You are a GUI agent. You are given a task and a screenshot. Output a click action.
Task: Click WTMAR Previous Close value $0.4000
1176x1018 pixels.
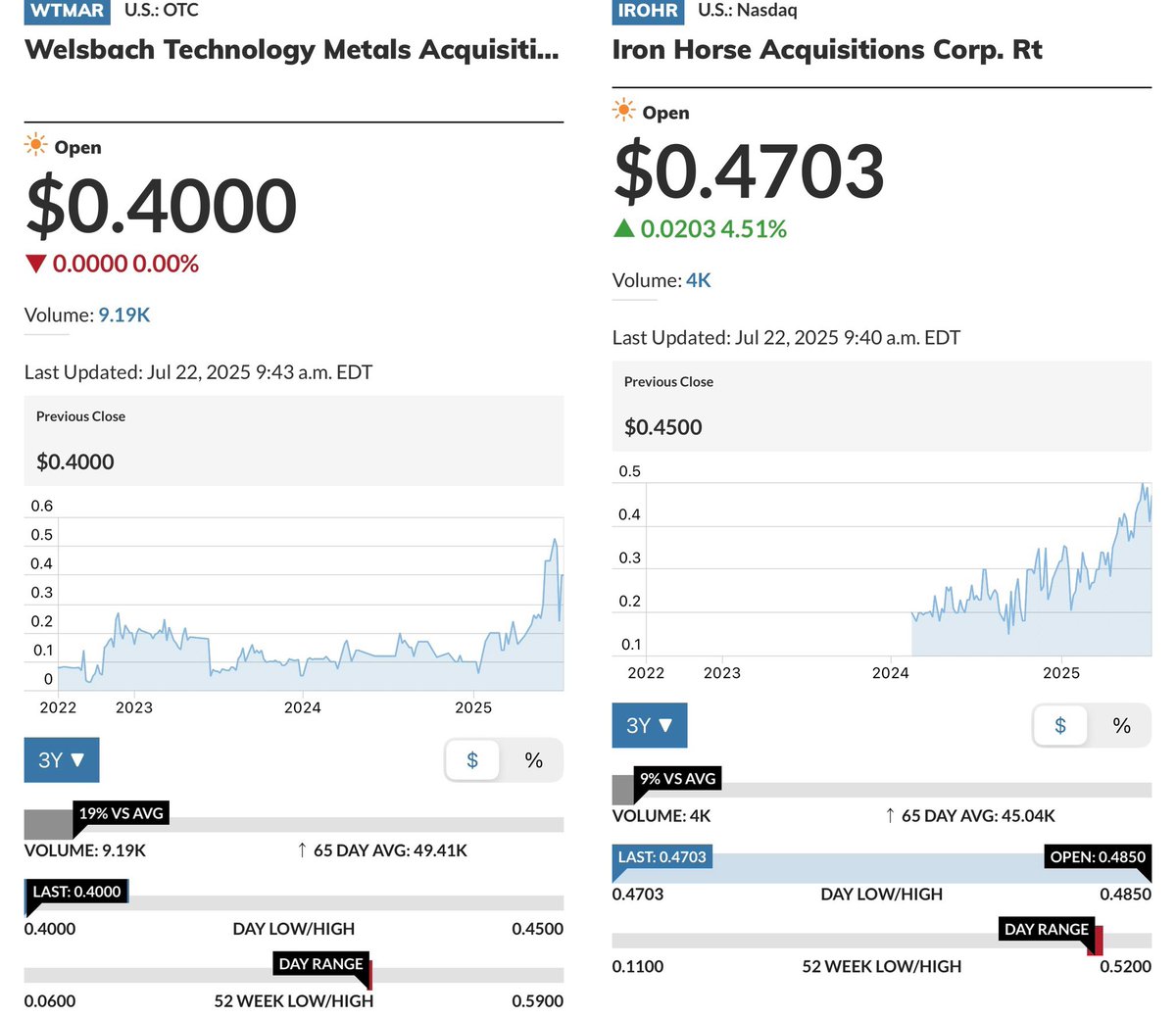[75, 461]
